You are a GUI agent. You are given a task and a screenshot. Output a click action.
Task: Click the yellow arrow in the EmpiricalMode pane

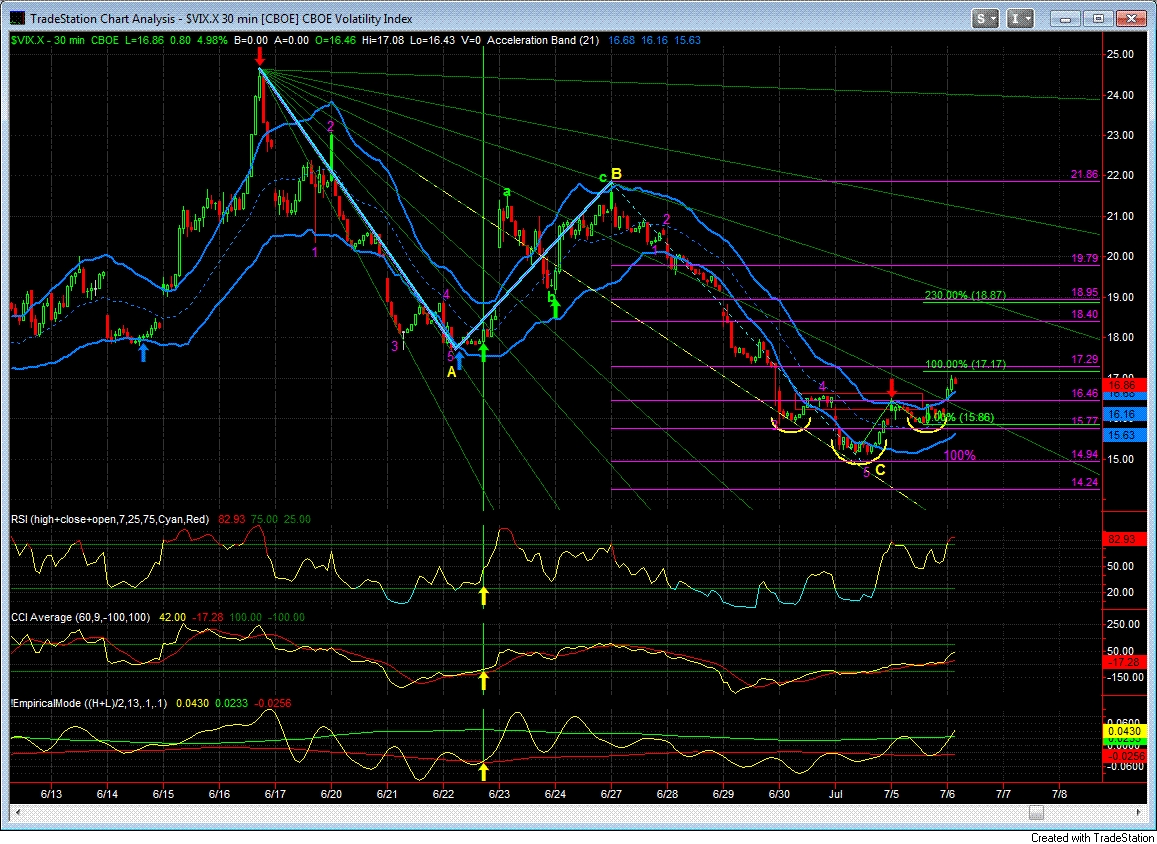(x=483, y=771)
